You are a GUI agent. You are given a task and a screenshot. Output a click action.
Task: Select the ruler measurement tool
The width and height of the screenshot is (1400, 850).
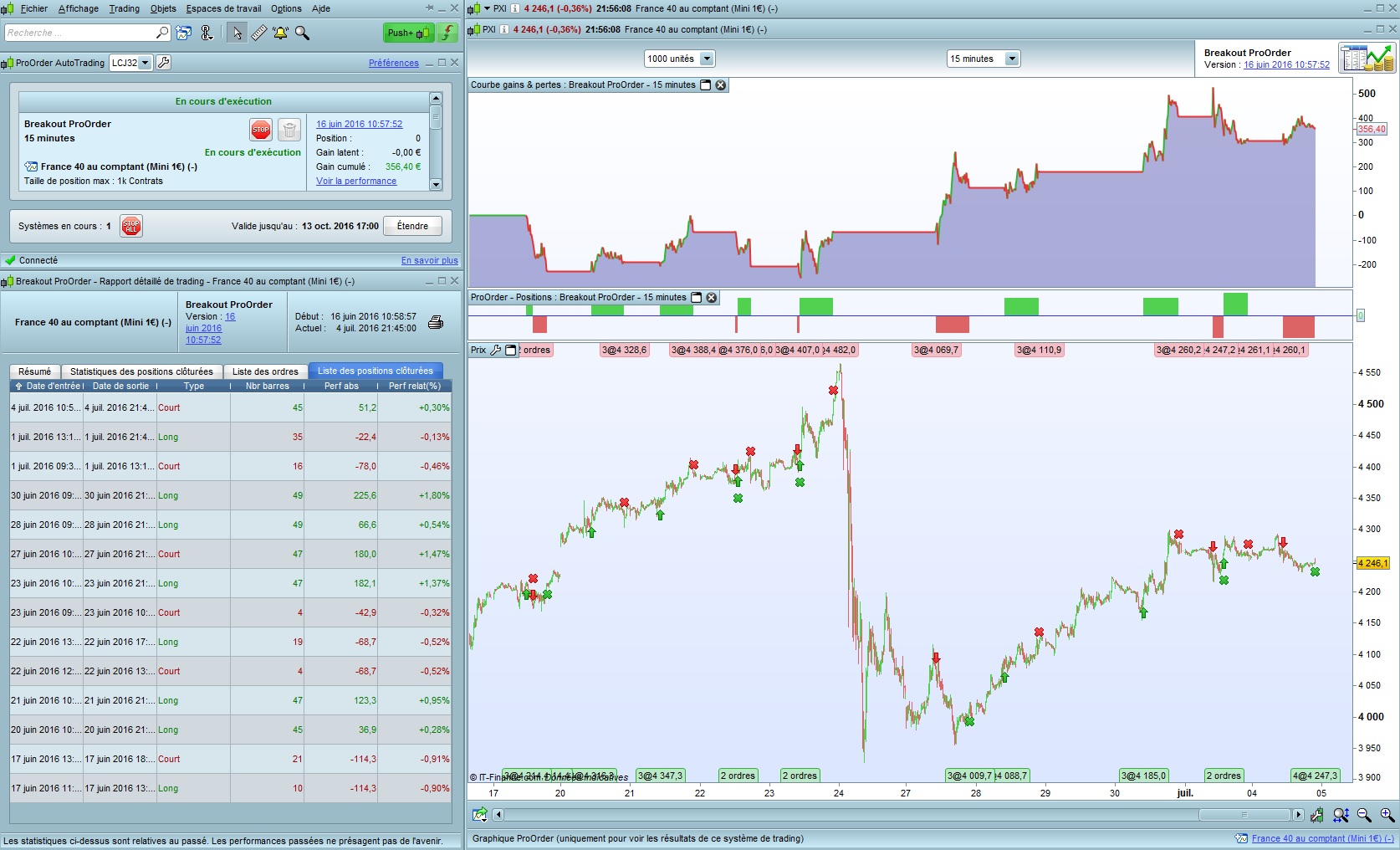click(258, 33)
